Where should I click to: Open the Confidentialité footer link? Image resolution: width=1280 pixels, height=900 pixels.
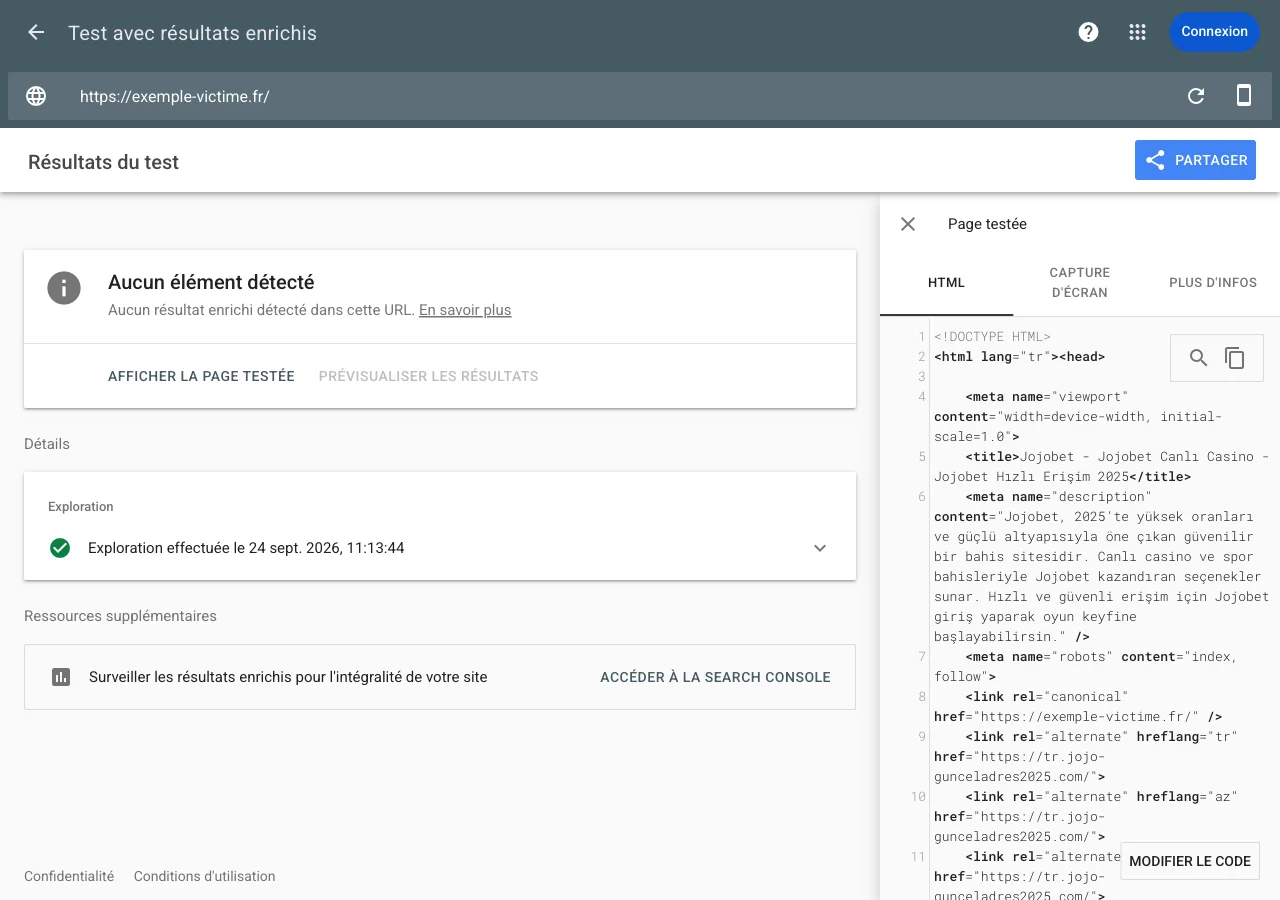(69, 876)
